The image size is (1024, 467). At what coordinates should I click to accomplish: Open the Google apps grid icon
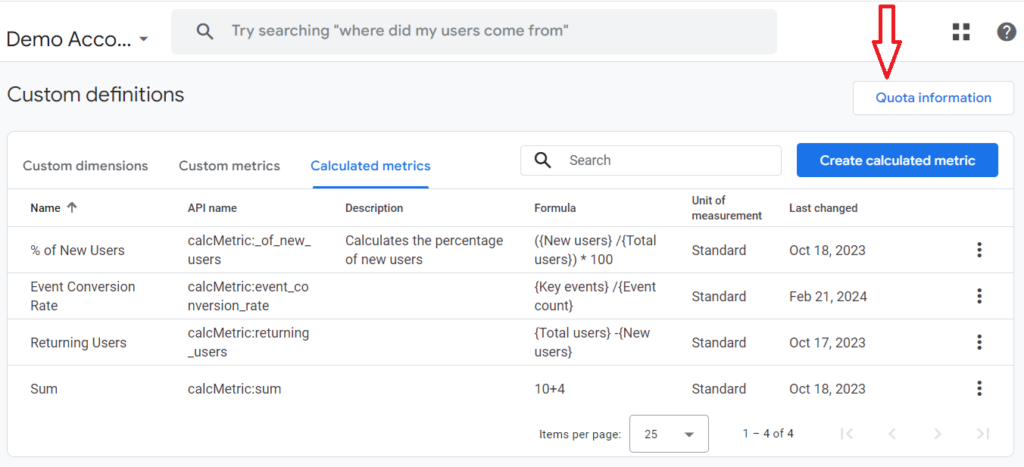click(961, 32)
